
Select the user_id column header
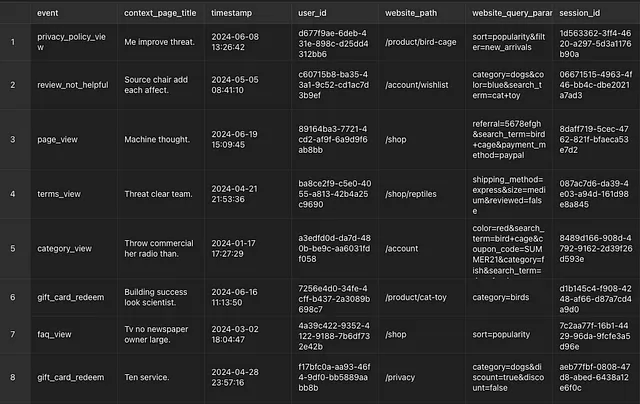335,13
